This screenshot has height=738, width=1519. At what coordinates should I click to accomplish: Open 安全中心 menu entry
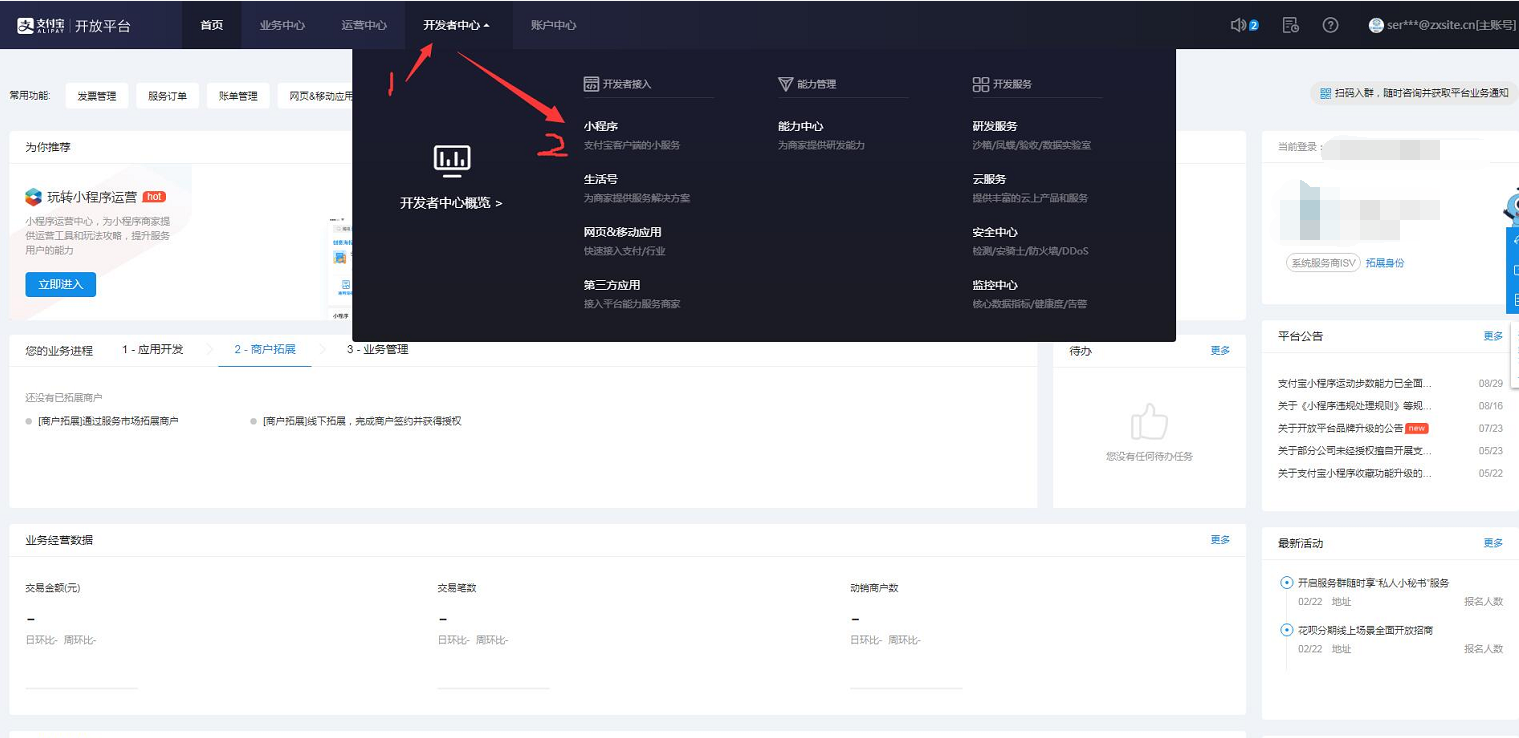point(995,232)
